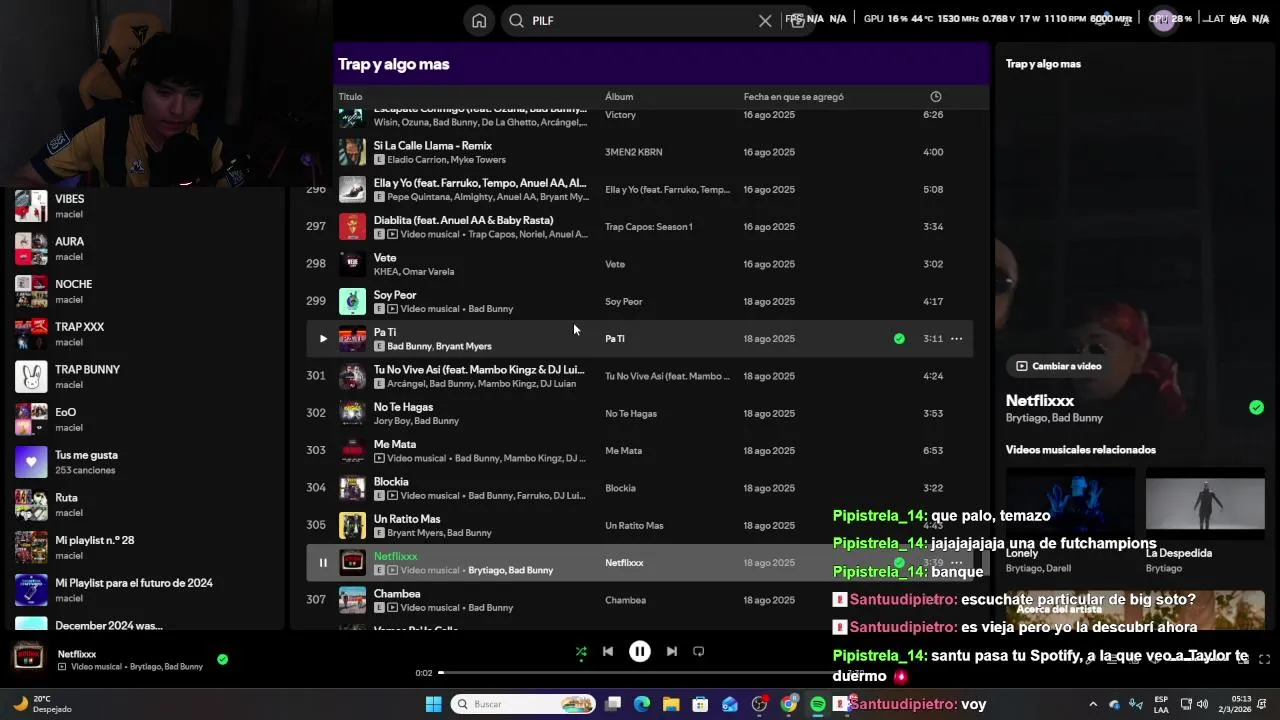Open Microsoft Store from the taskbar
Viewport: 1280px width, 720px height.
click(x=700, y=704)
